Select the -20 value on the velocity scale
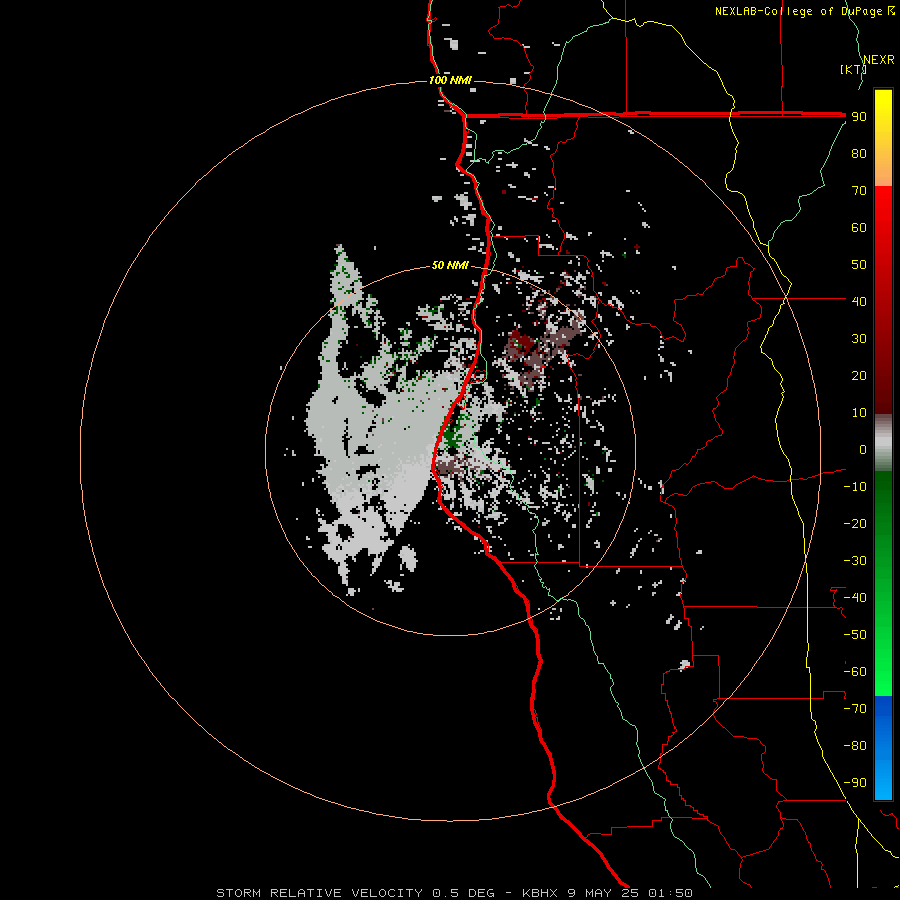Viewport: 900px width, 900px height. (855, 523)
